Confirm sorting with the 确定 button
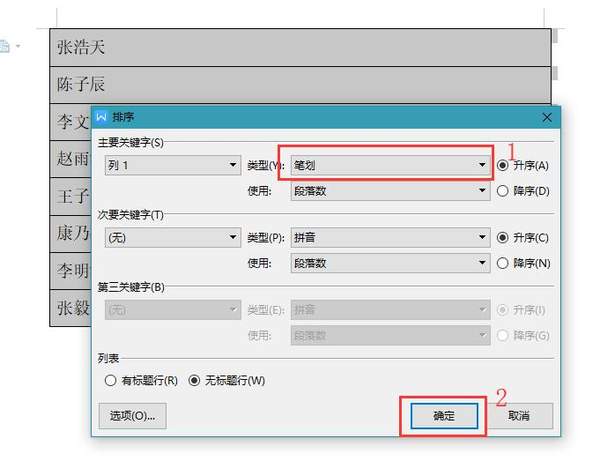 (x=443, y=415)
